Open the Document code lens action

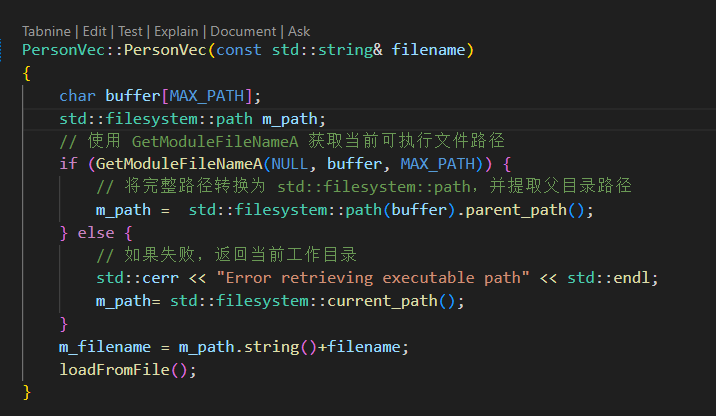coord(243,32)
